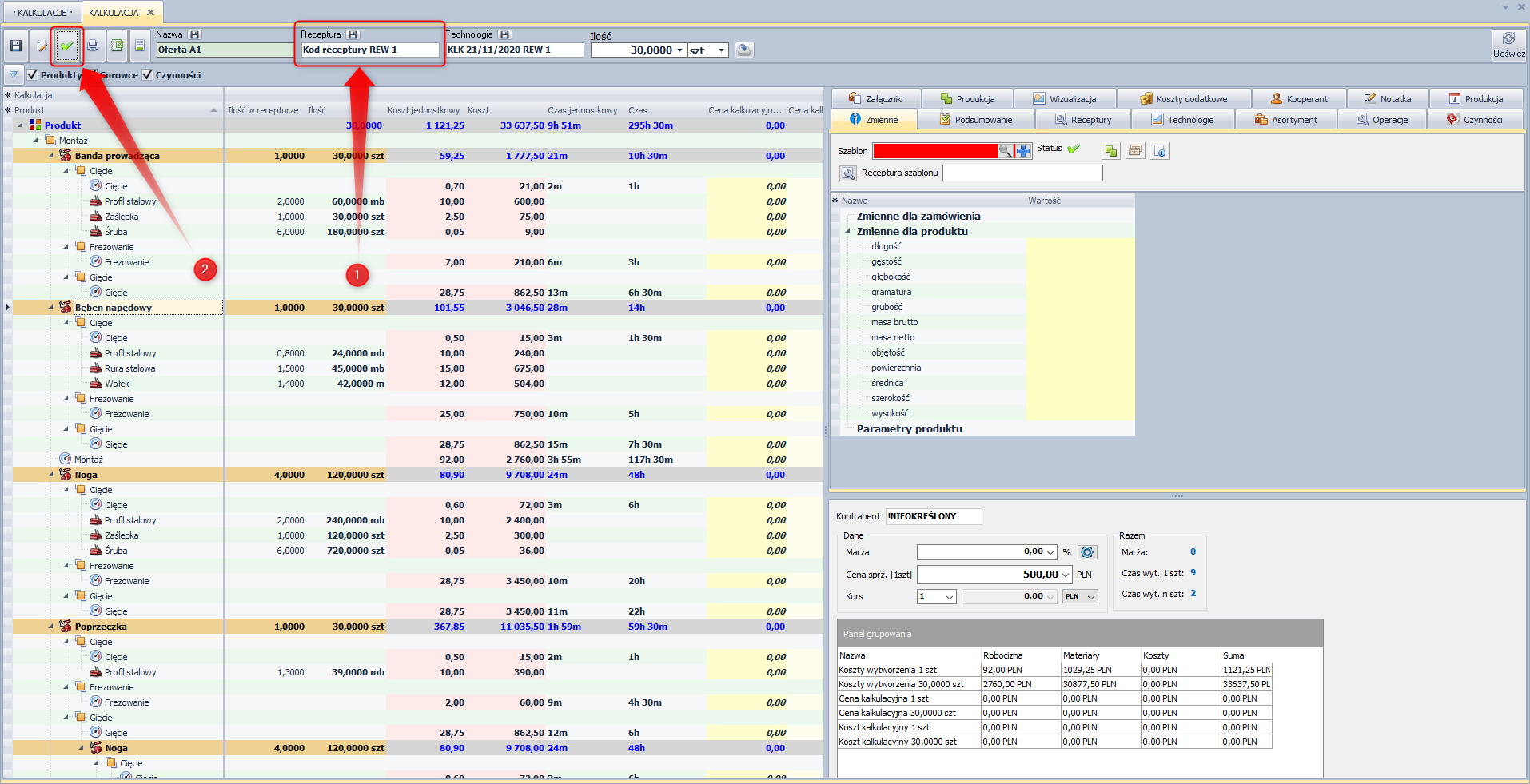
Task: Click the Kontrahent input field
Action: [x=933, y=517]
